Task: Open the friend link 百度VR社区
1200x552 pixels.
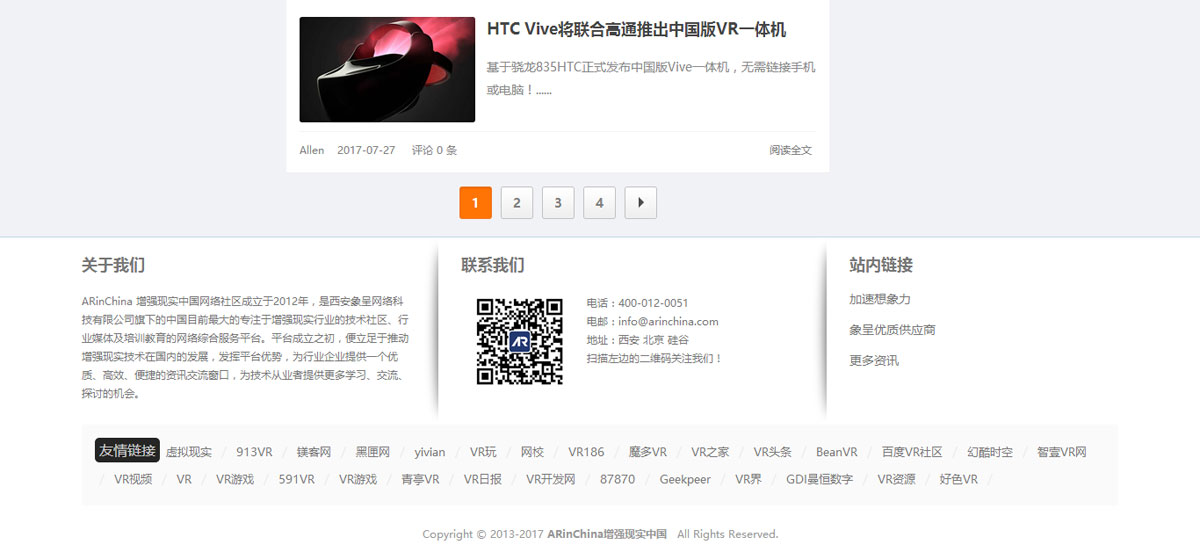Action: pos(912,452)
